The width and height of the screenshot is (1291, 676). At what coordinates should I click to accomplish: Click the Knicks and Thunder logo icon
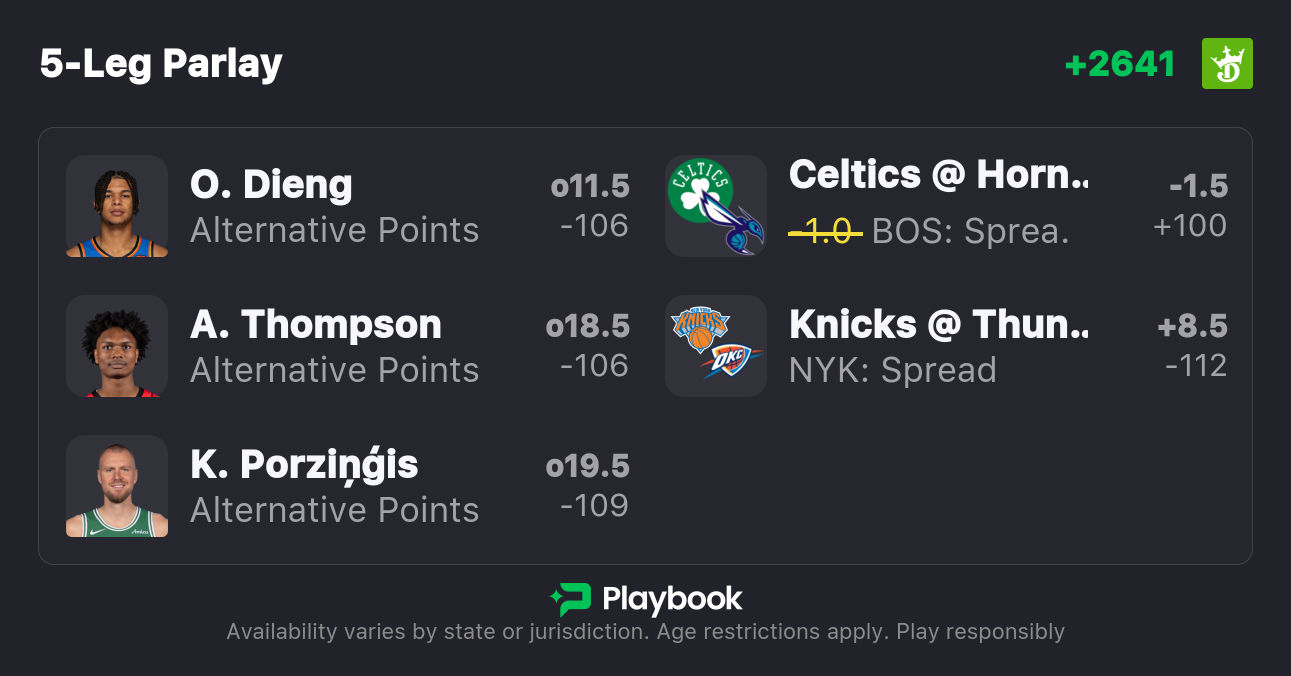click(716, 346)
